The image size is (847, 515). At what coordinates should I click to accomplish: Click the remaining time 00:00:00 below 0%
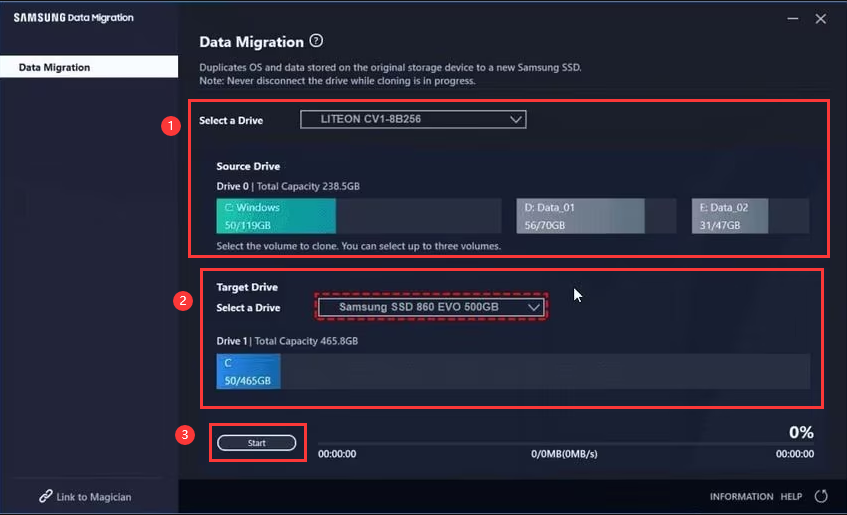click(x=795, y=454)
